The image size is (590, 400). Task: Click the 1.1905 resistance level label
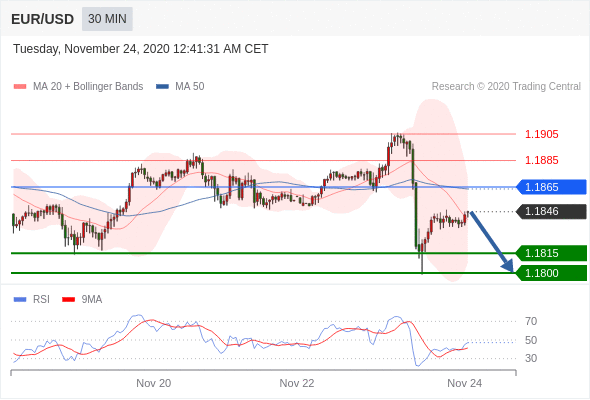click(x=541, y=134)
